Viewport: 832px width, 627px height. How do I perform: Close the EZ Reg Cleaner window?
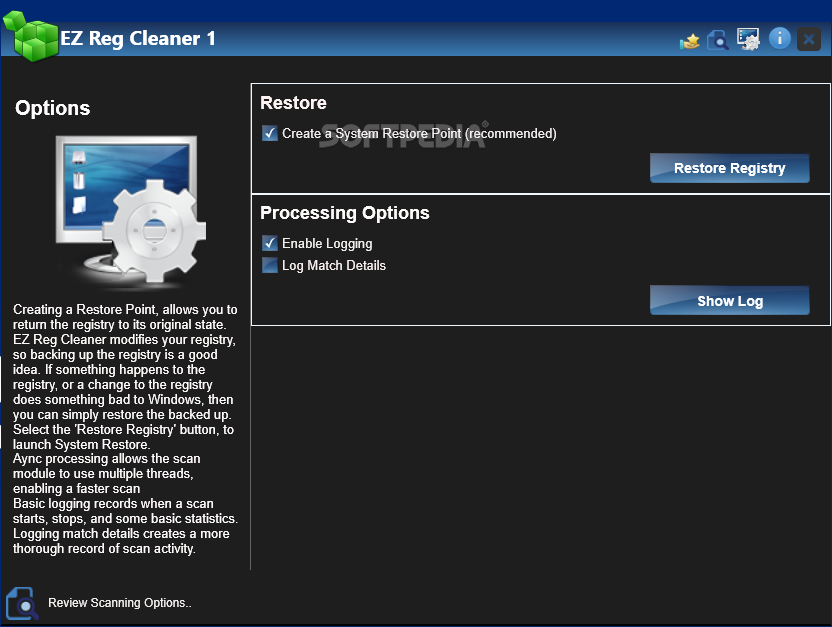(809, 40)
